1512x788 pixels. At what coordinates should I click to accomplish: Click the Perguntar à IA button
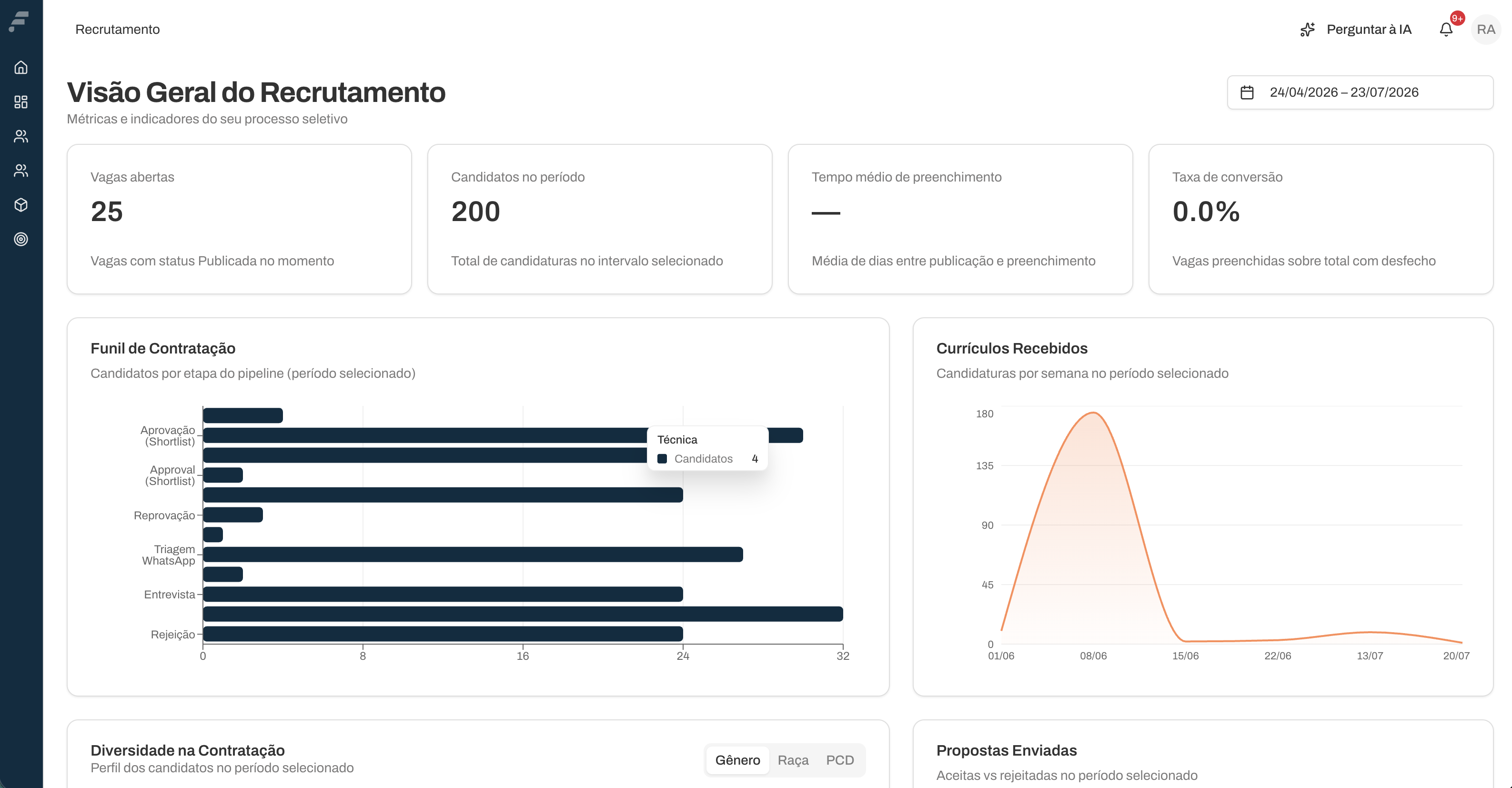(1356, 30)
